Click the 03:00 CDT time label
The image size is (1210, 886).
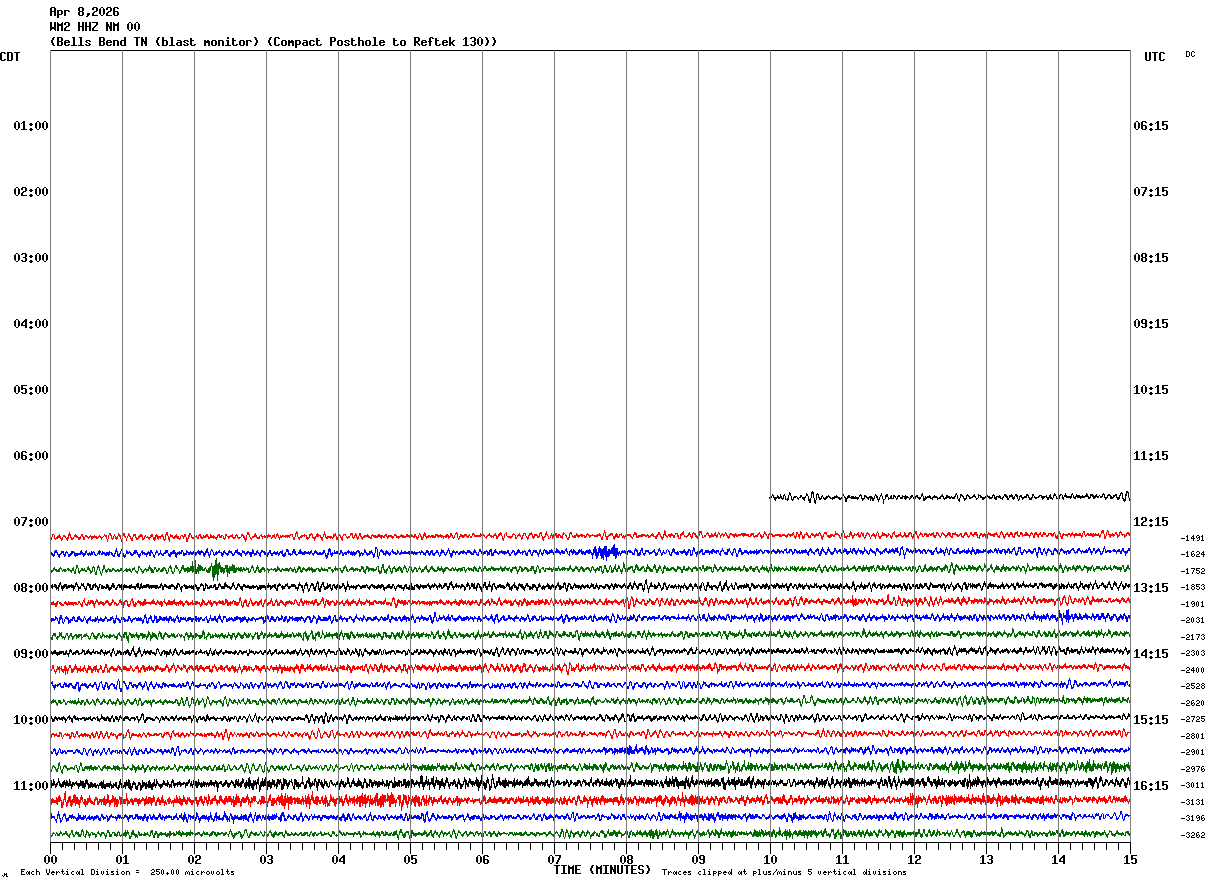pos(31,258)
